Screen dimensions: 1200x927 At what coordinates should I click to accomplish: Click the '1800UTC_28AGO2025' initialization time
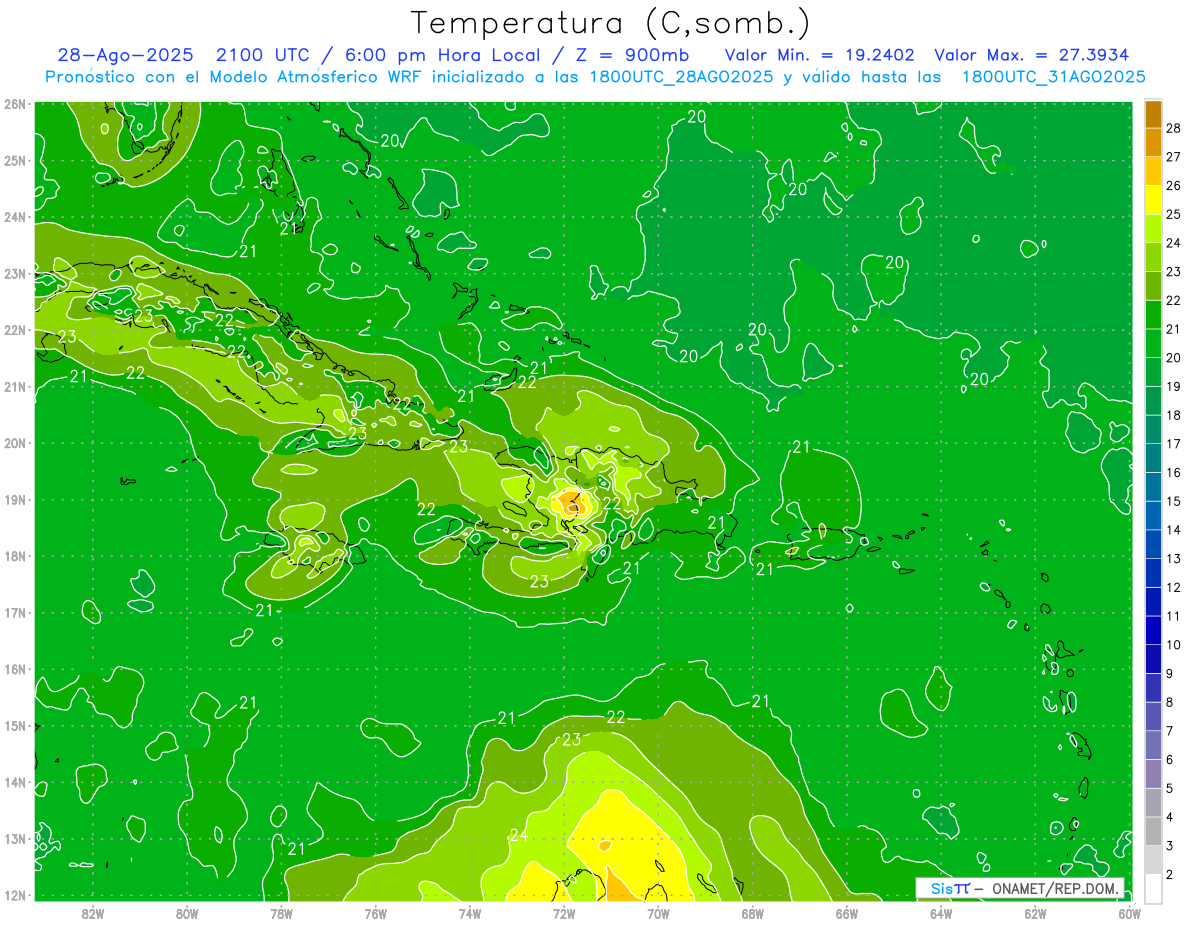tap(681, 77)
